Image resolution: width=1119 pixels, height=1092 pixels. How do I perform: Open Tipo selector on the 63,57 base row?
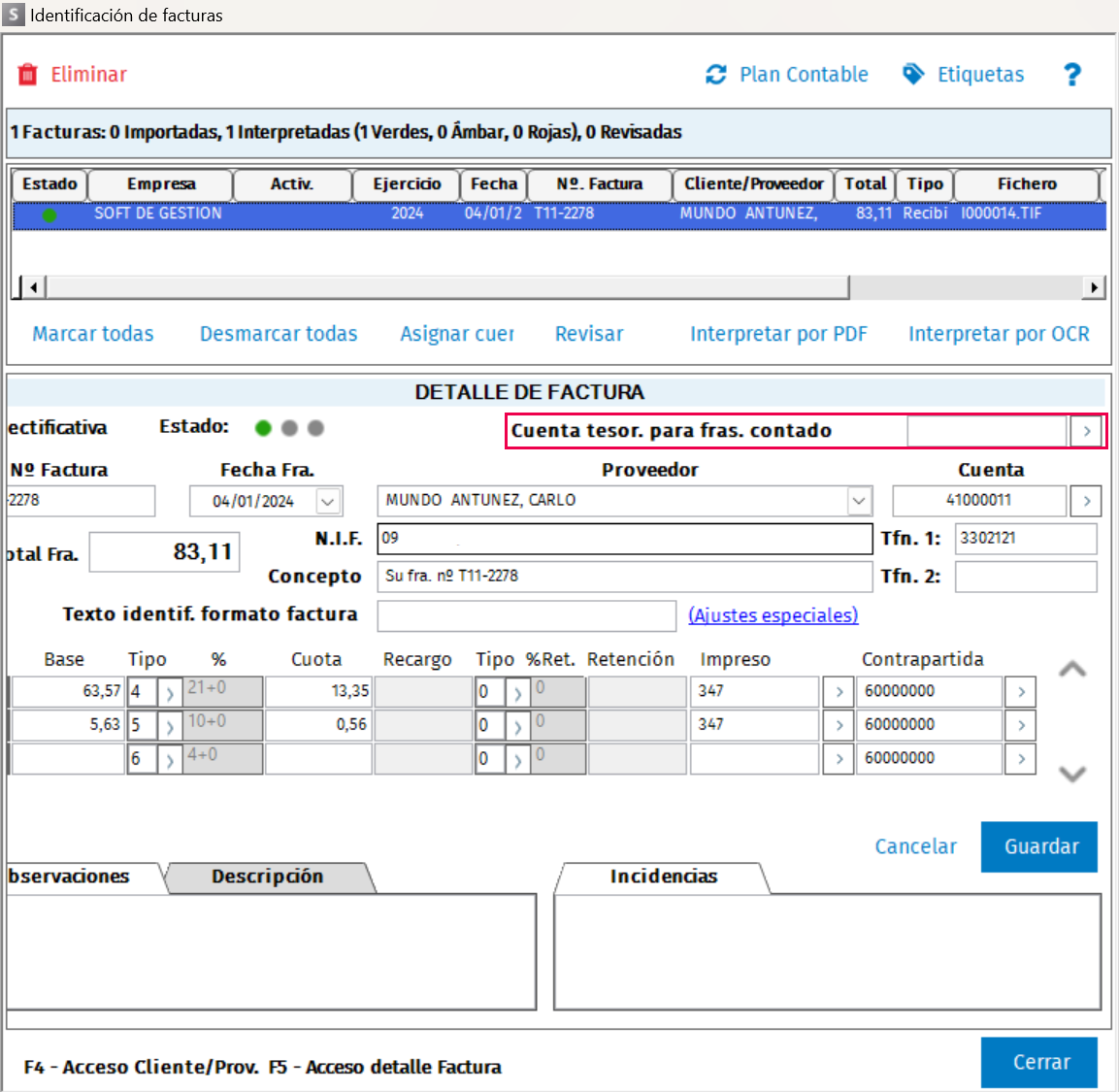[169, 691]
